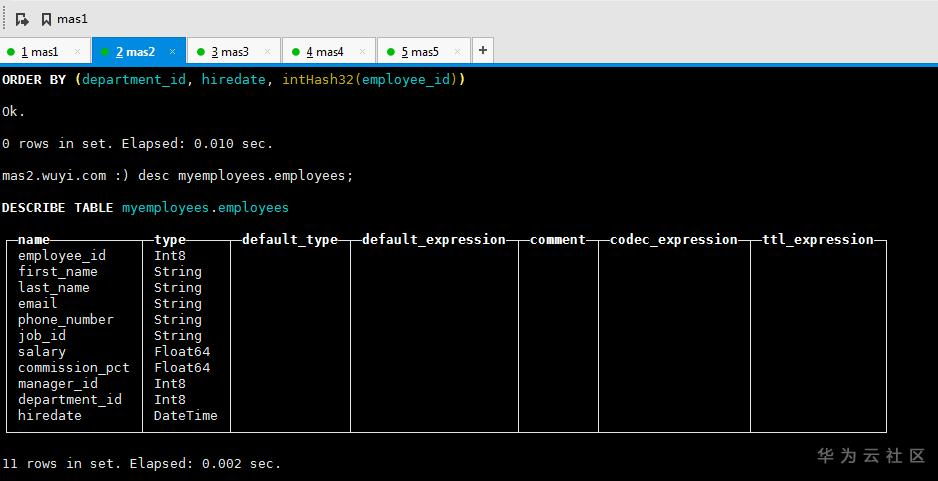
Task: Click the green status dot on mas4 tab
Action: (x=296, y=52)
